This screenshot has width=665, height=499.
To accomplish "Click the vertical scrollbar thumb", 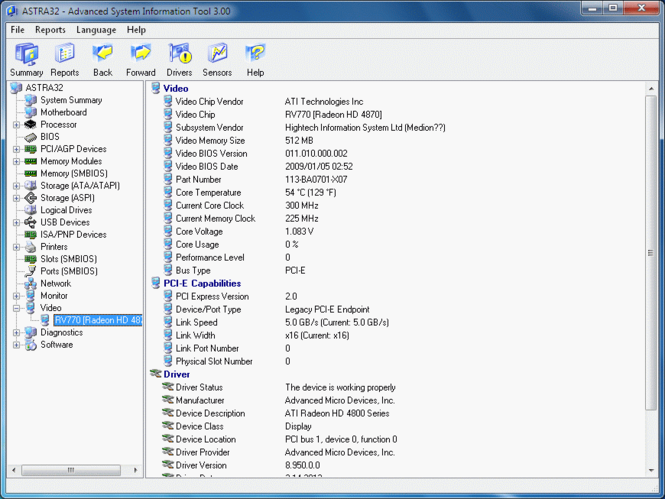I will [x=651, y=253].
